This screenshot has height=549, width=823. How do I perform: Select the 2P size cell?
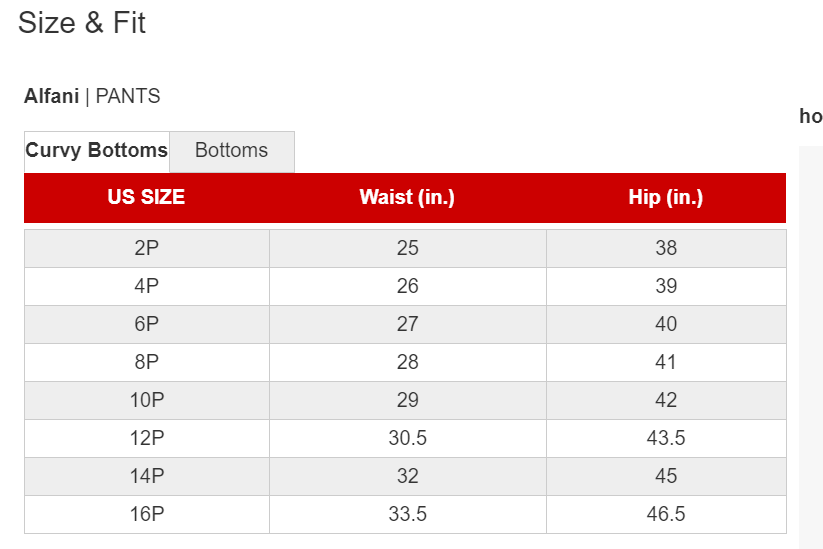point(146,248)
